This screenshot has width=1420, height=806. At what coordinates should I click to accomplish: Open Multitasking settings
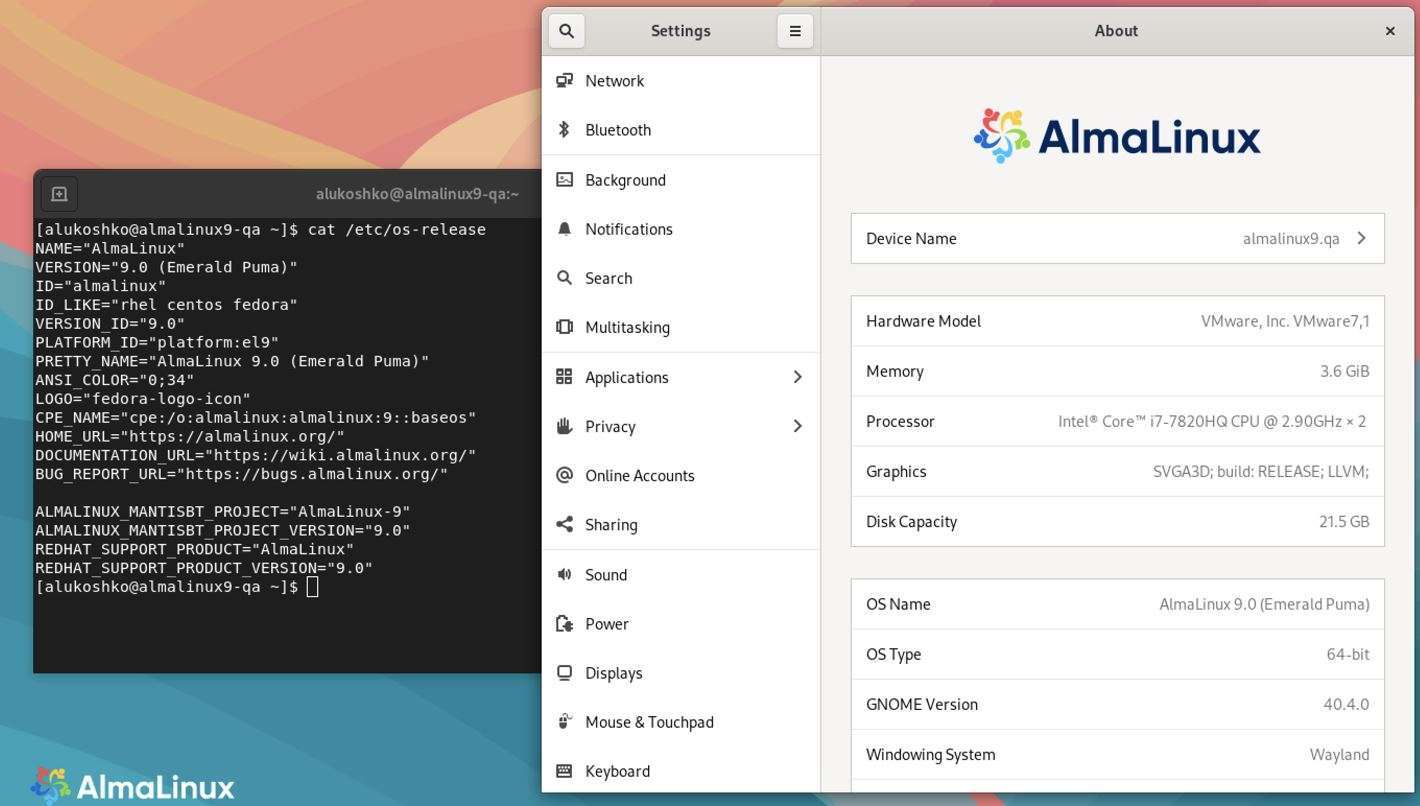point(627,326)
